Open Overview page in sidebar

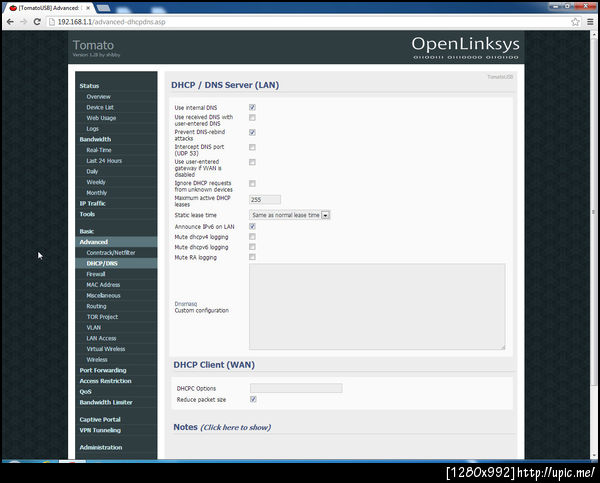[98, 97]
